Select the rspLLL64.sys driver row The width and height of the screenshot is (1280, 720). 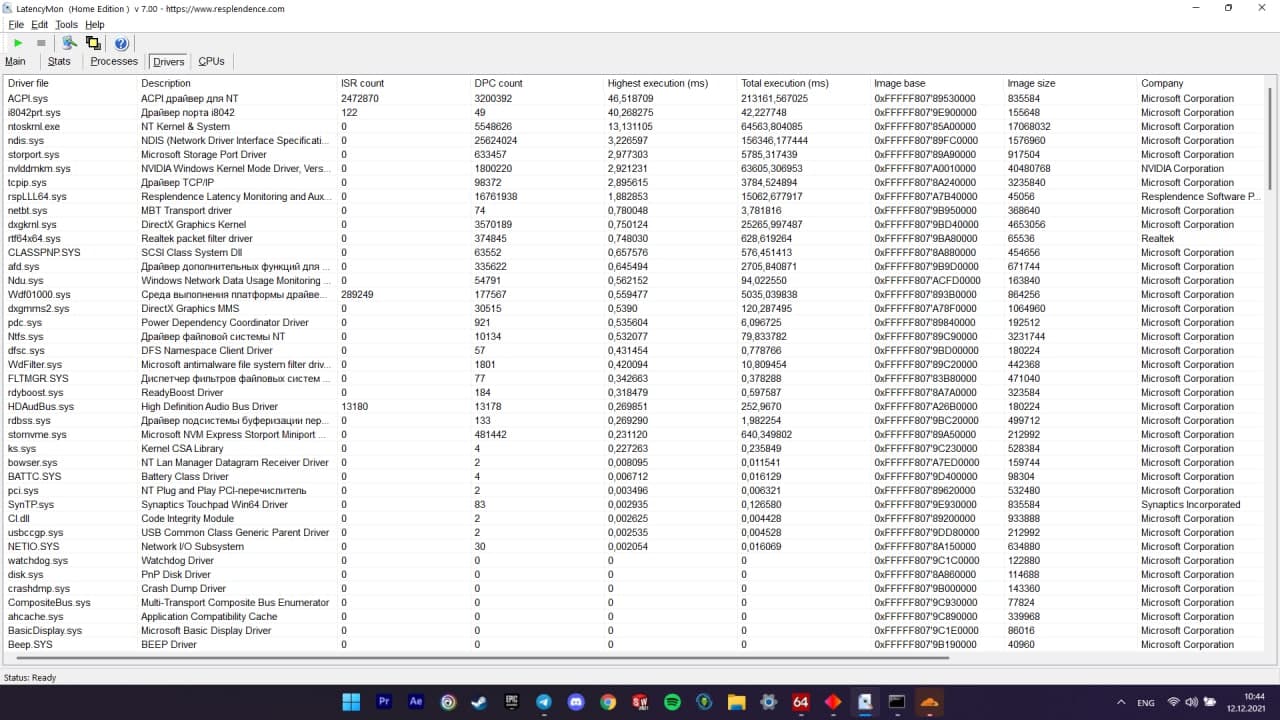click(635, 197)
